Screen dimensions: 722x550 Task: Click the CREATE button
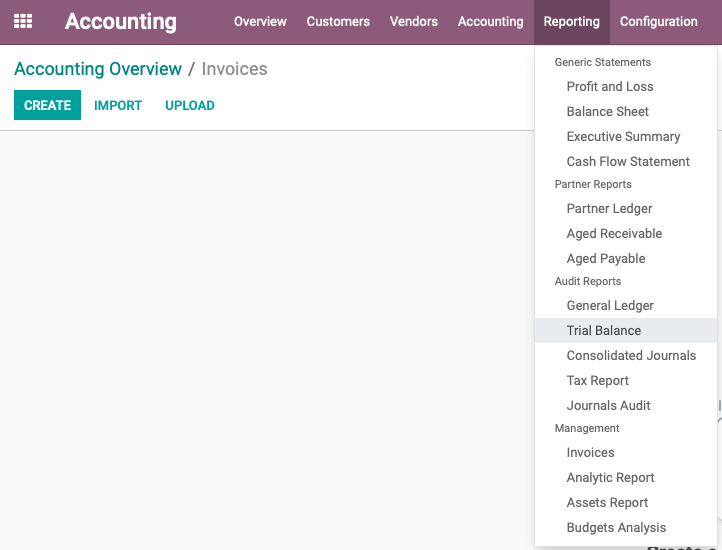[47, 105]
